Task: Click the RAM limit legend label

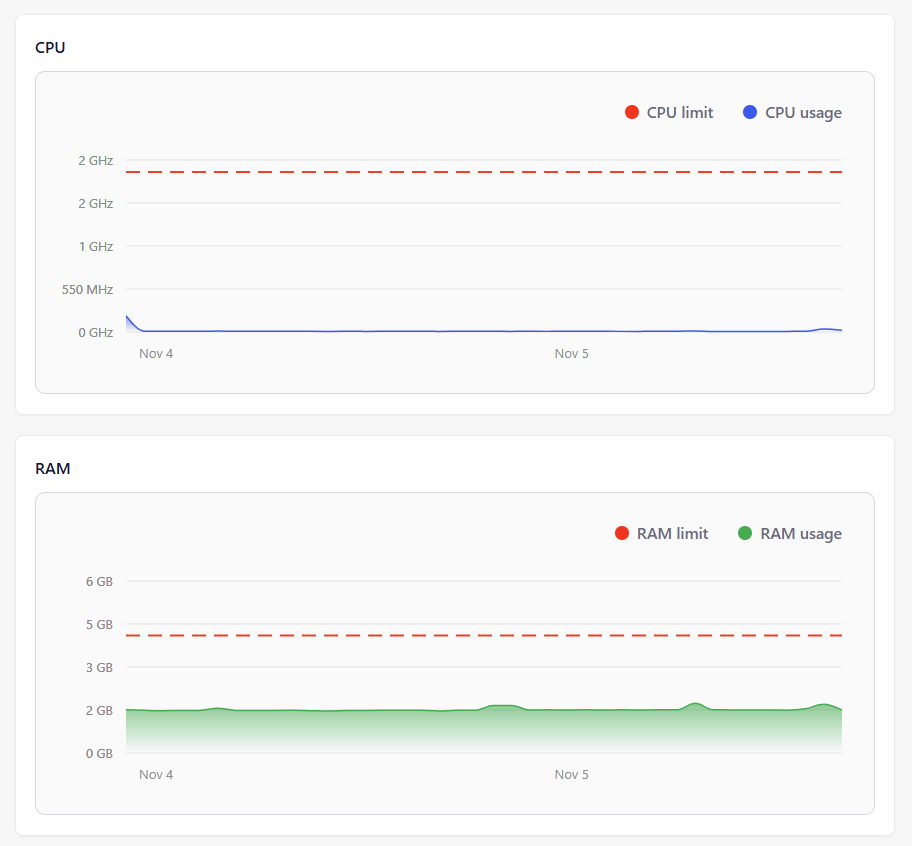Action: [x=672, y=534]
